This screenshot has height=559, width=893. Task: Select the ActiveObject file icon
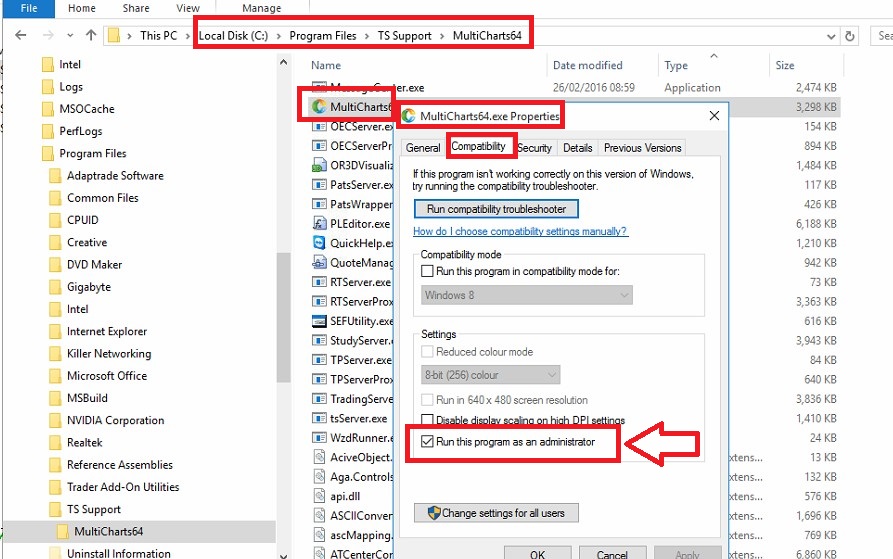pos(319,457)
